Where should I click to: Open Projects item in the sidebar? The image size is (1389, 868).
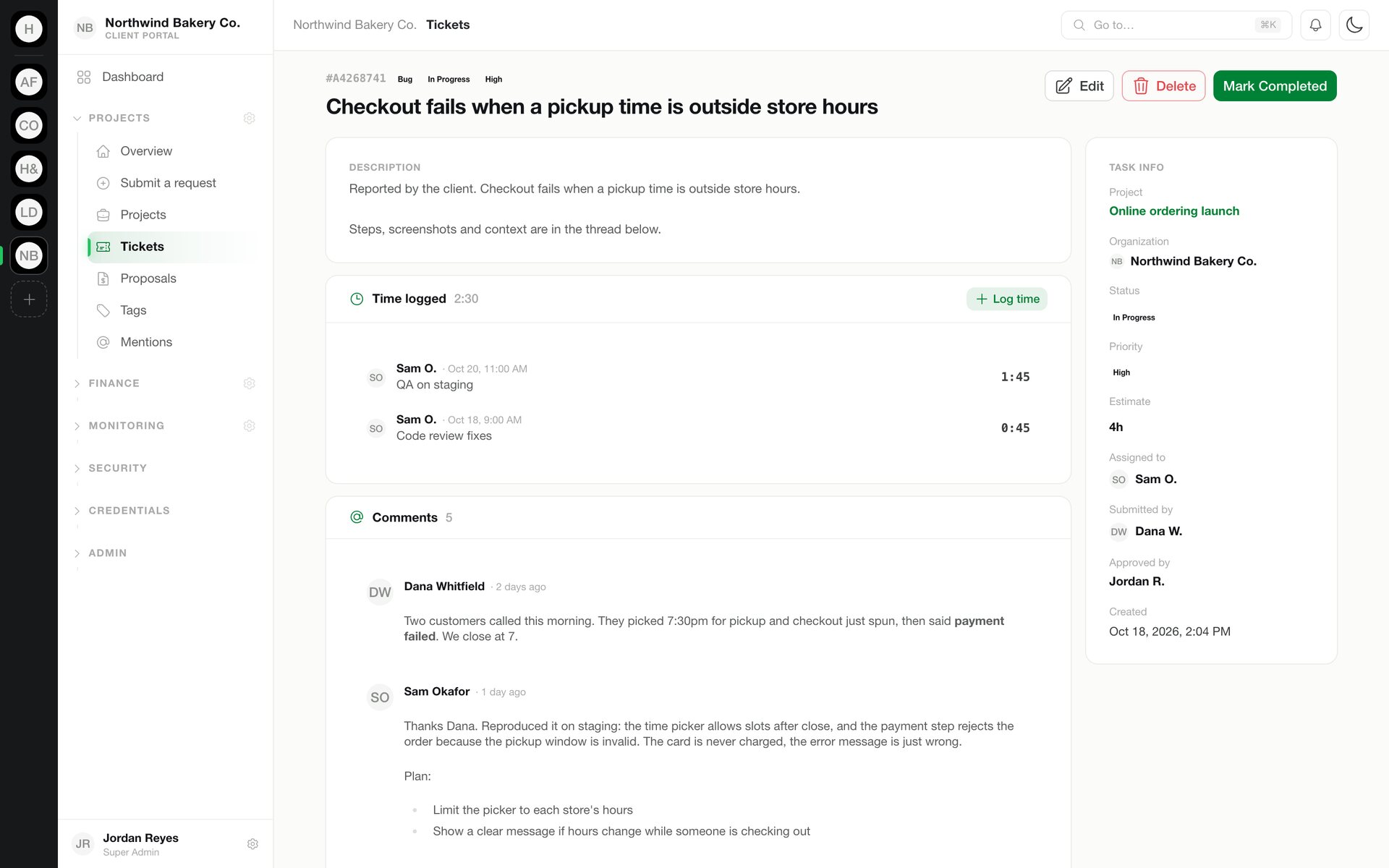pyautogui.click(x=172, y=215)
